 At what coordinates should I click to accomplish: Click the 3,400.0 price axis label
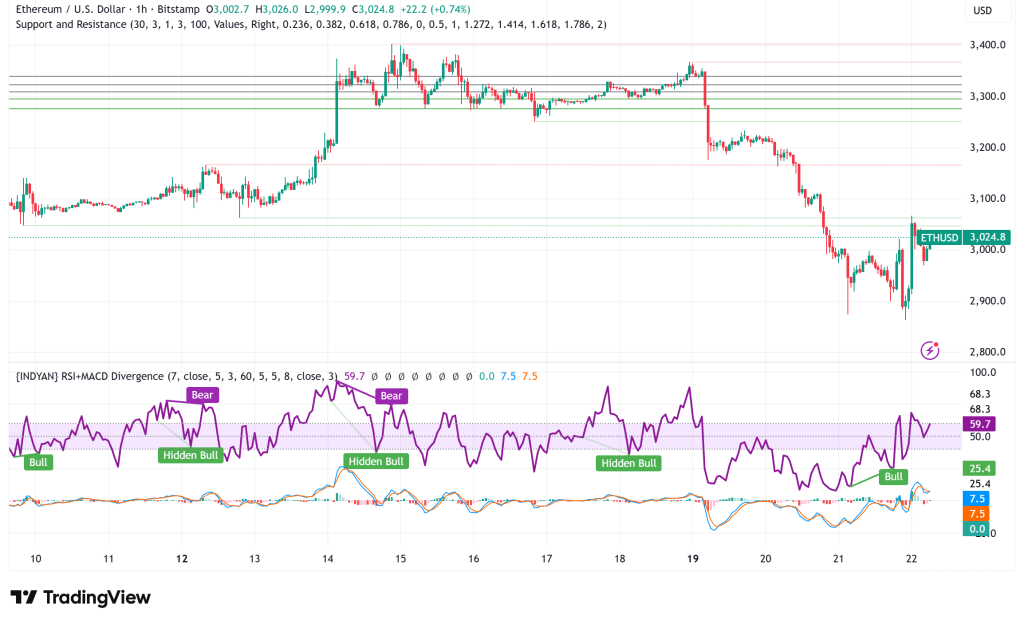point(987,44)
